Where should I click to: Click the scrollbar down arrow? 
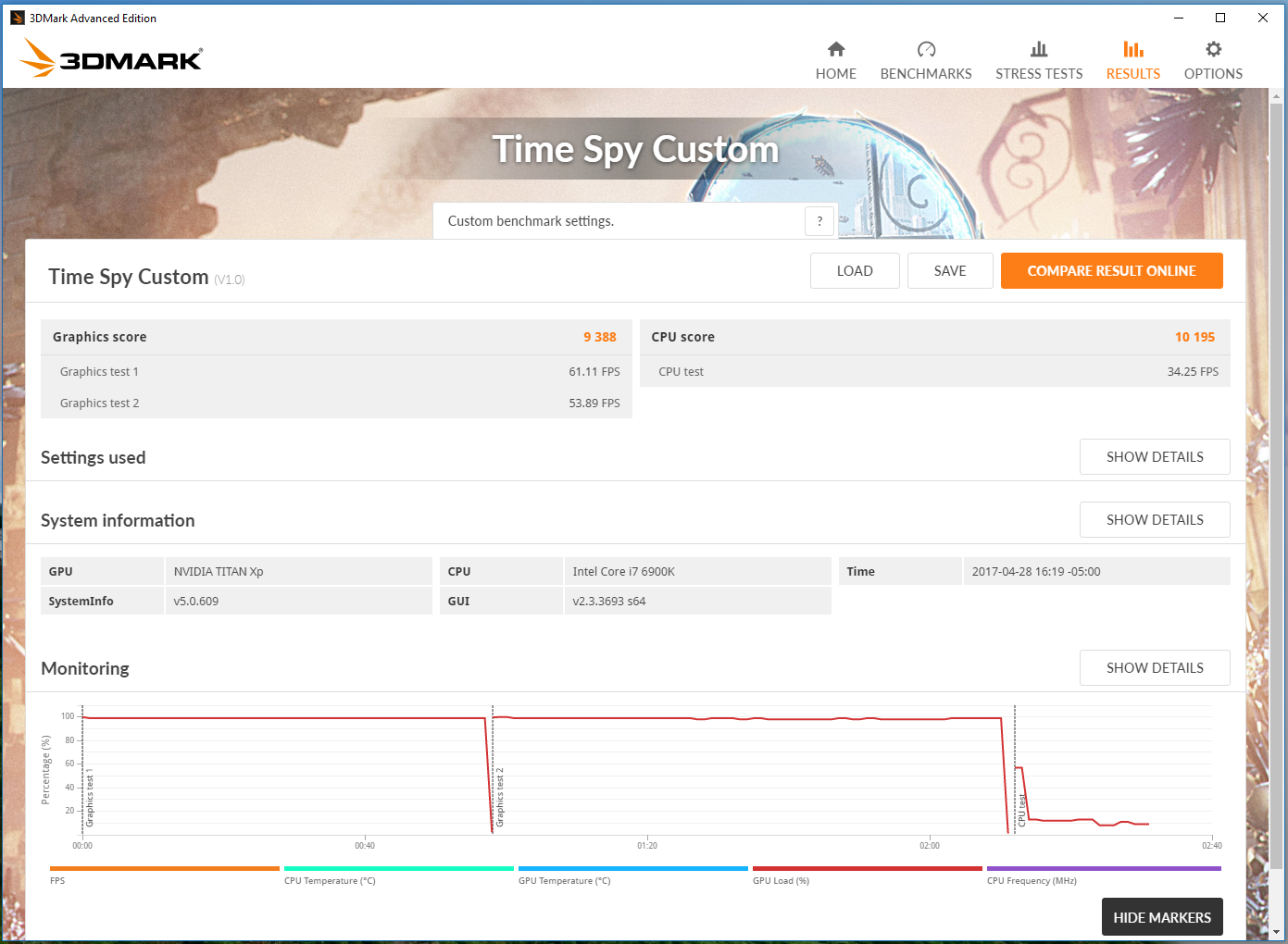[x=1277, y=932]
